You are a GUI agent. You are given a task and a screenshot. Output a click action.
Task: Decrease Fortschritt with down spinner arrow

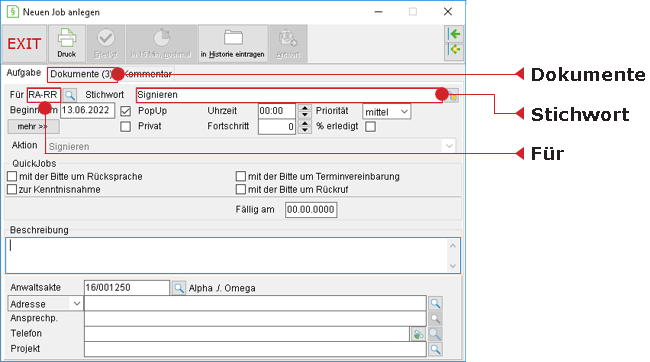pos(305,130)
